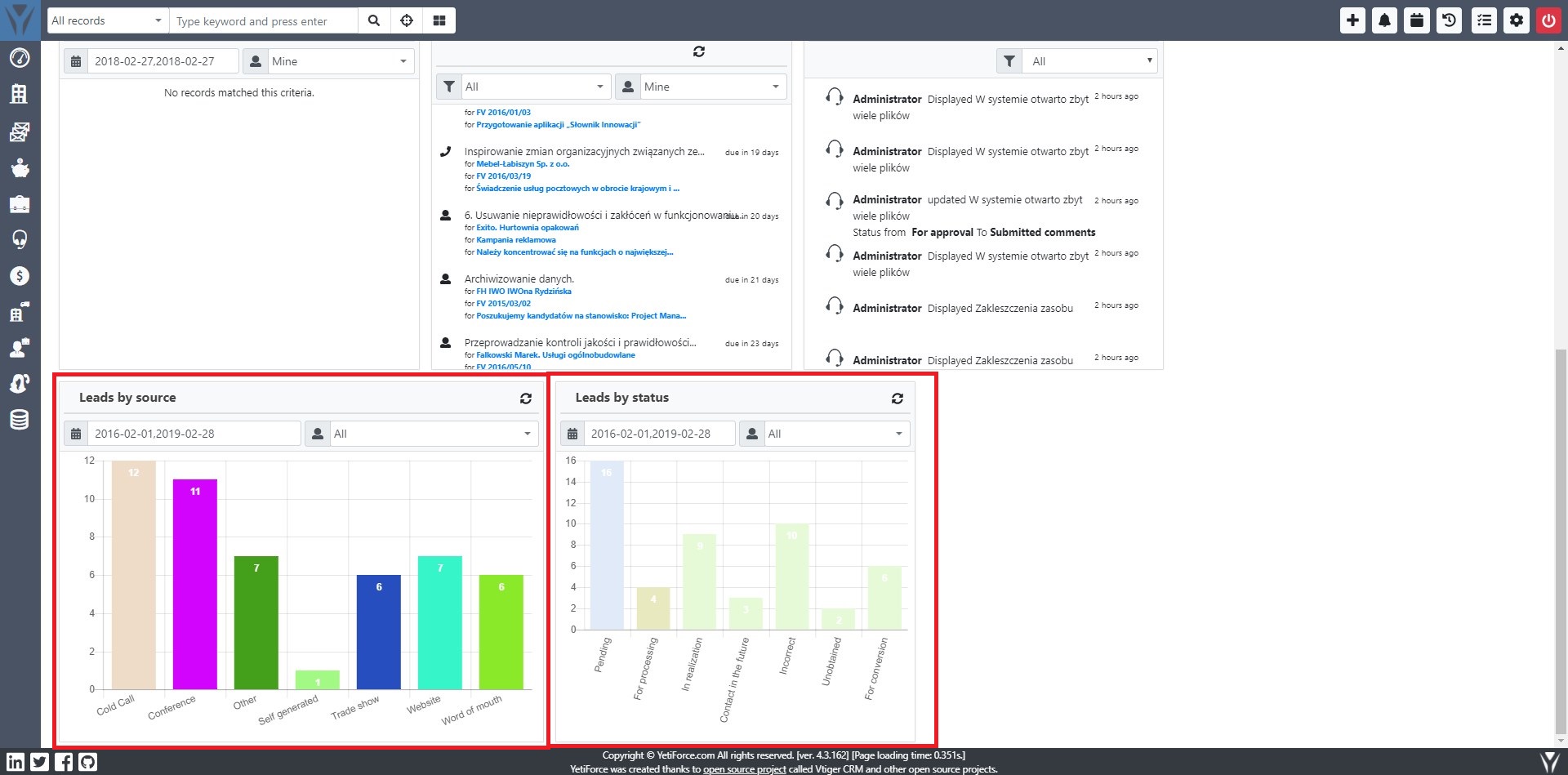Image resolution: width=1568 pixels, height=775 pixels.
Task: Open GitHub icon in footer
Action: [88, 762]
